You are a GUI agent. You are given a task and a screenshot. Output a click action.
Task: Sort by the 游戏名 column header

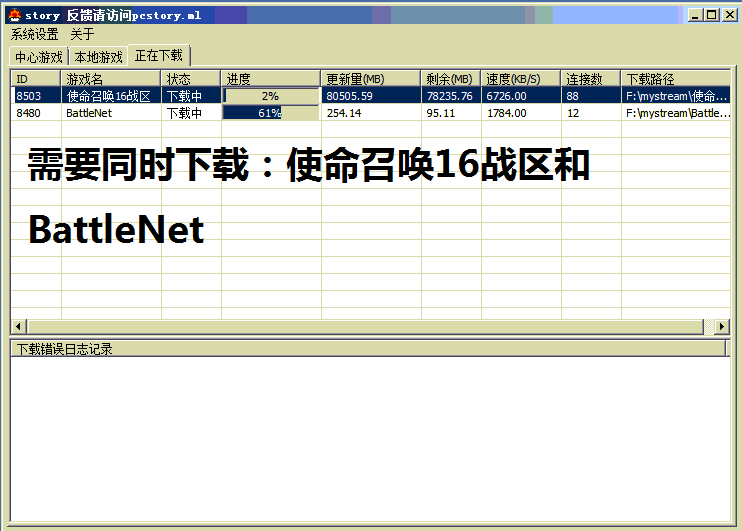(111, 79)
